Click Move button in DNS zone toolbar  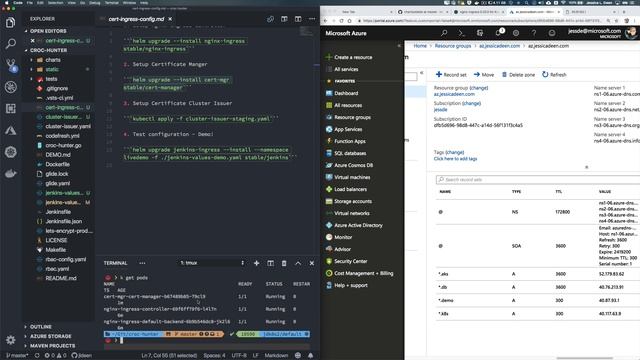[484, 75]
